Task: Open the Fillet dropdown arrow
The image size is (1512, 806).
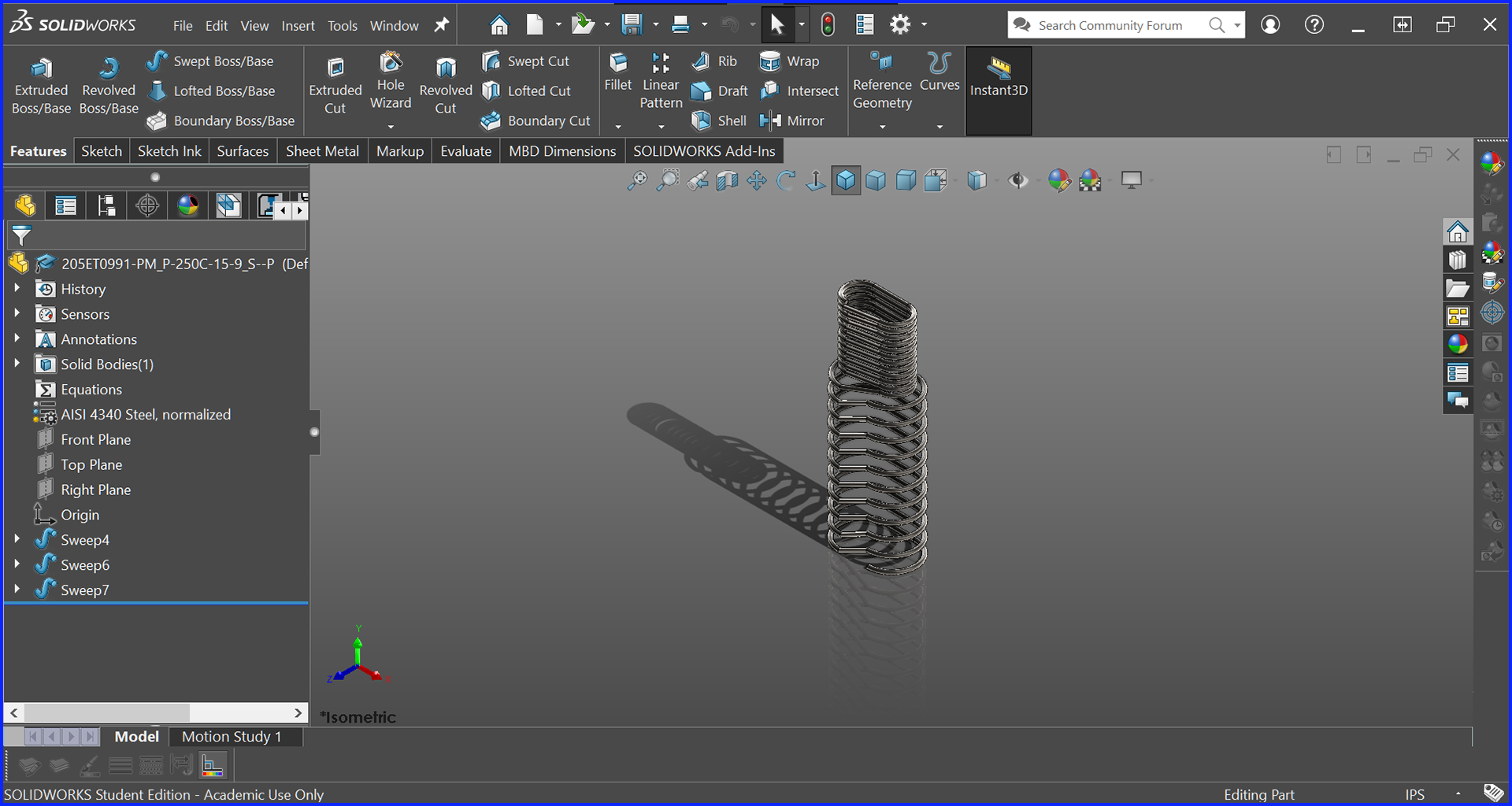Action: (618, 127)
